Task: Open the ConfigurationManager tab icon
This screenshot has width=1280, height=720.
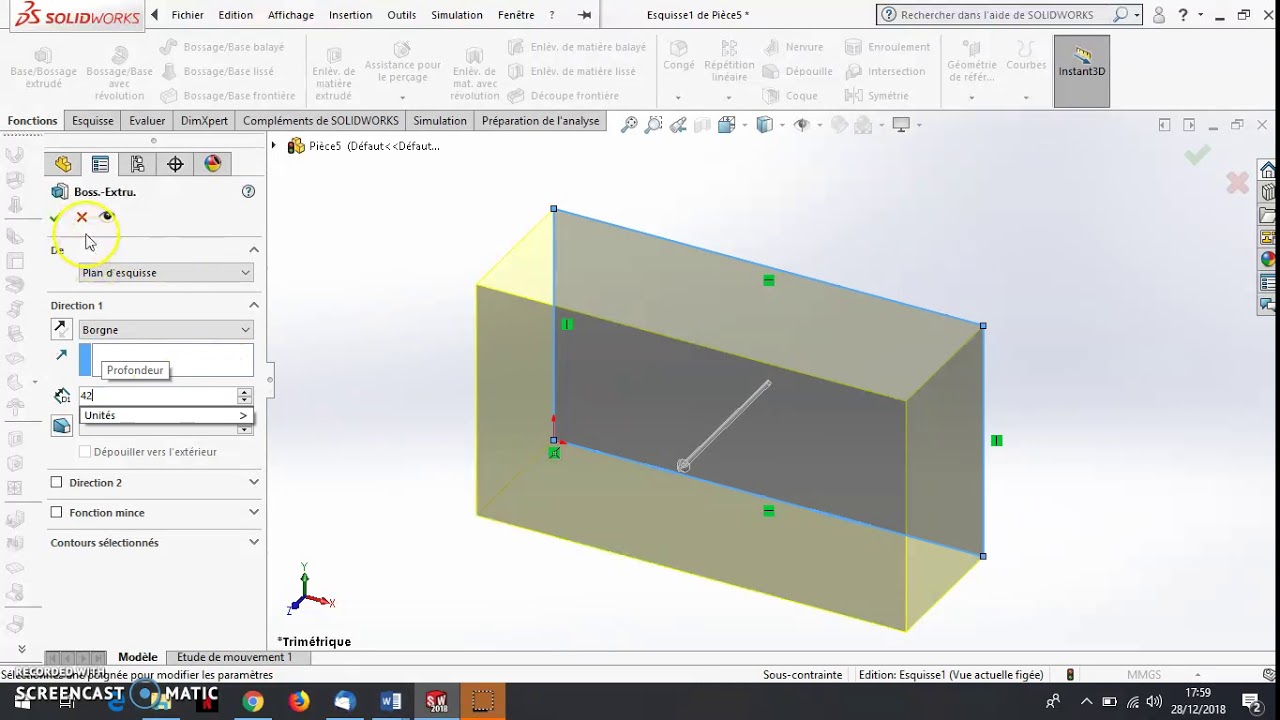Action: [x=138, y=164]
